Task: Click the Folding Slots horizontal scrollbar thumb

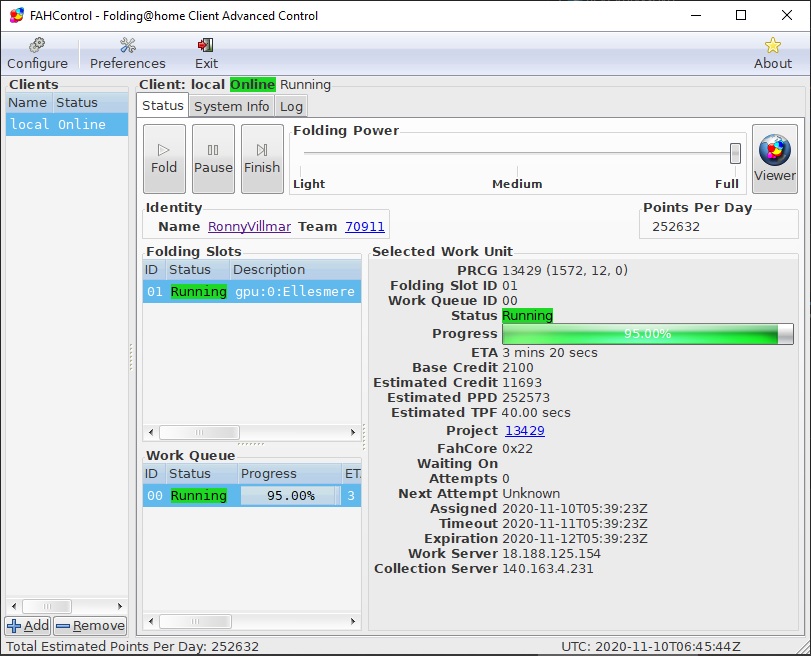Action: click(199, 432)
